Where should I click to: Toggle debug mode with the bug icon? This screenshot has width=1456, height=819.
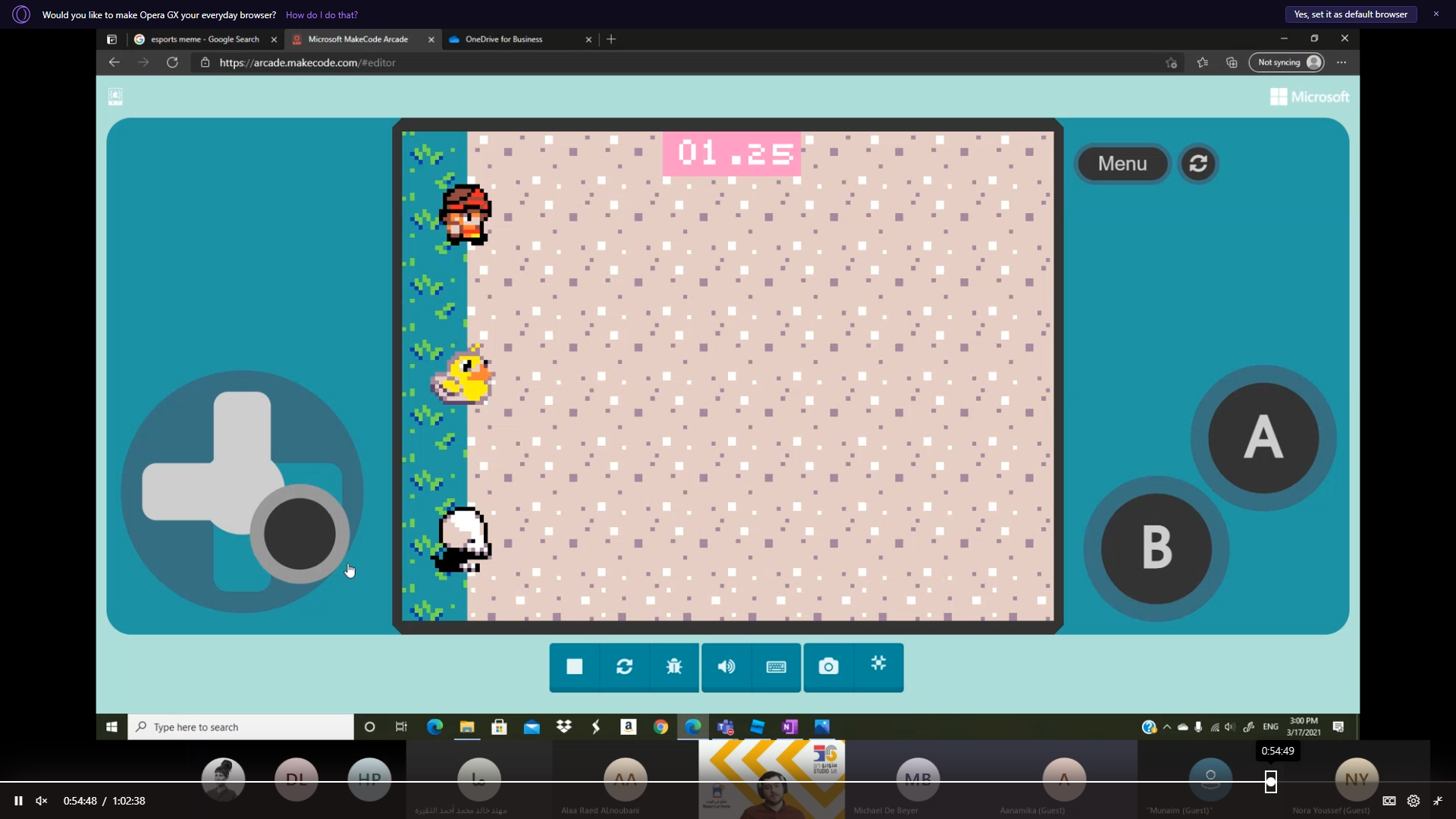click(x=674, y=667)
